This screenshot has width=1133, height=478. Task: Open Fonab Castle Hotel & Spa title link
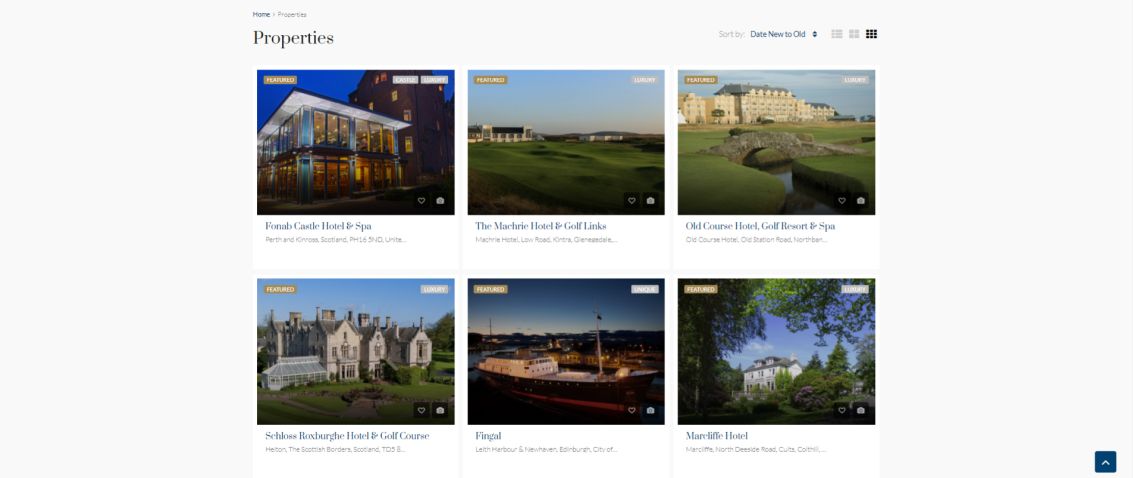318,226
